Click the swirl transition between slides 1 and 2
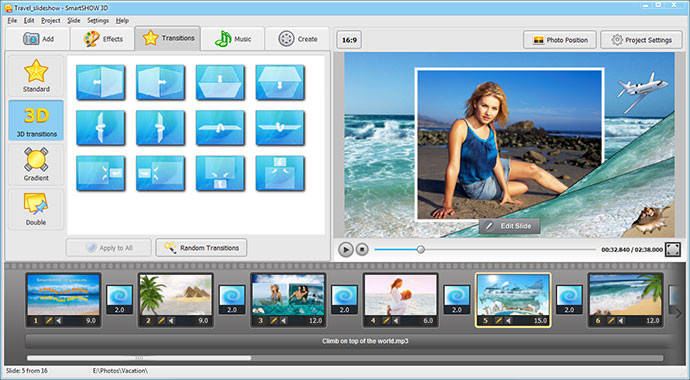This screenshot has width=690, height=380. coord(120,300)
